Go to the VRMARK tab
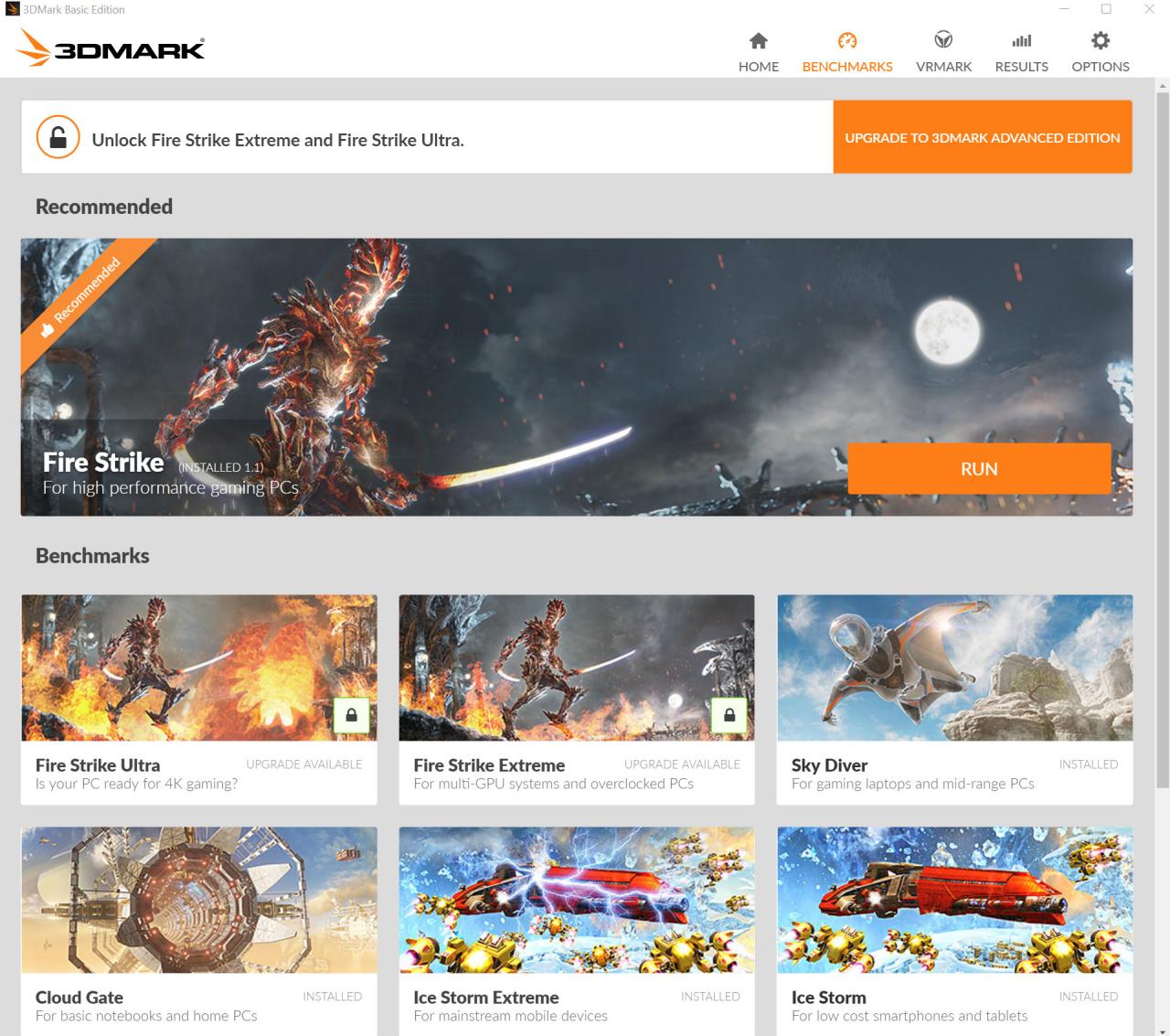 943,52
